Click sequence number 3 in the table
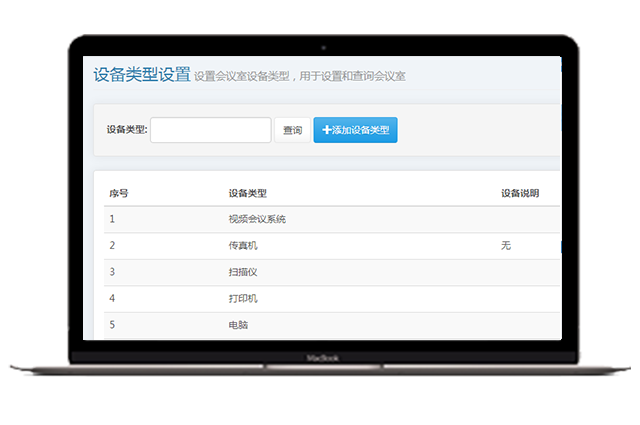The image size is (640, 425). pyautogui.click(x=112, y=272)
